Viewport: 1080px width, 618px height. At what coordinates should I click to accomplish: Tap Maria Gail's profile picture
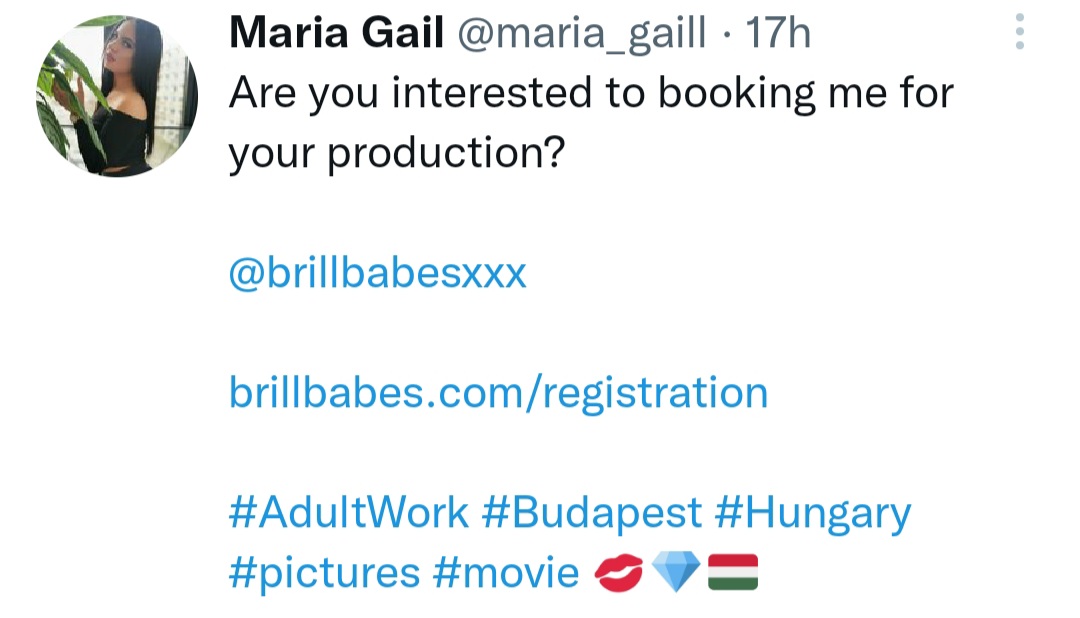coord(116,96)
